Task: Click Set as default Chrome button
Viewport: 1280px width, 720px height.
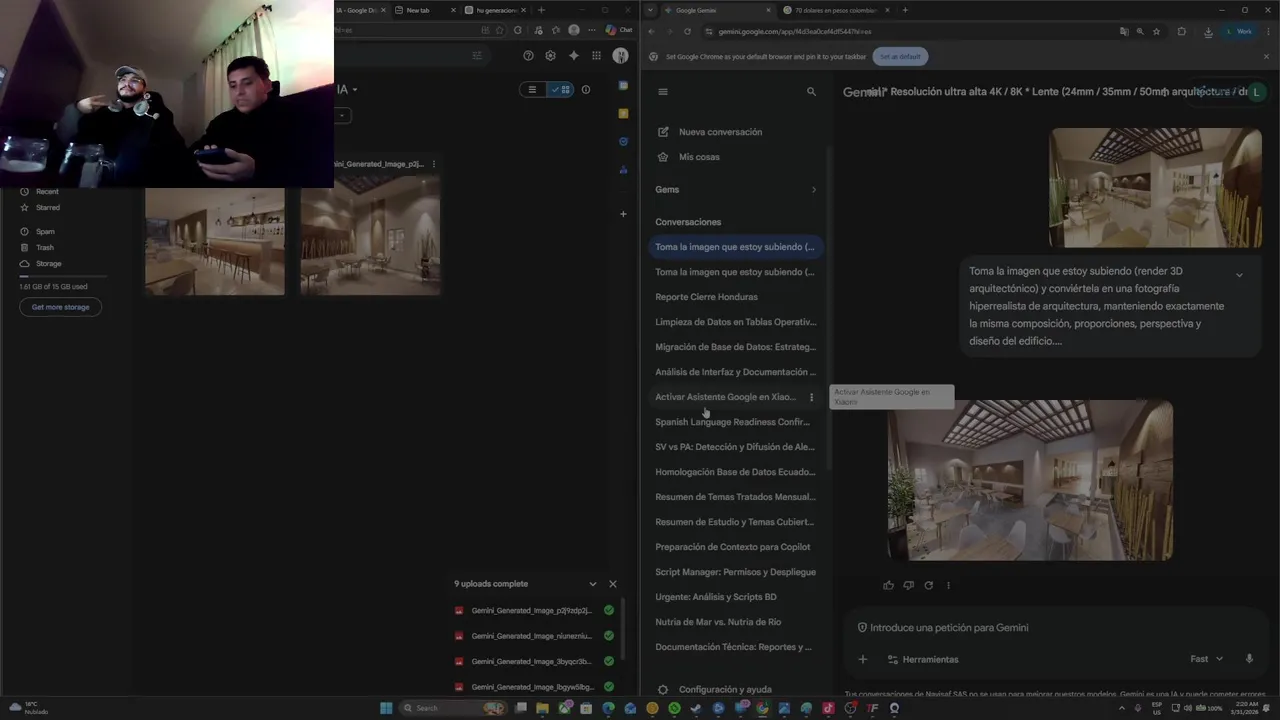Action: 900,56
